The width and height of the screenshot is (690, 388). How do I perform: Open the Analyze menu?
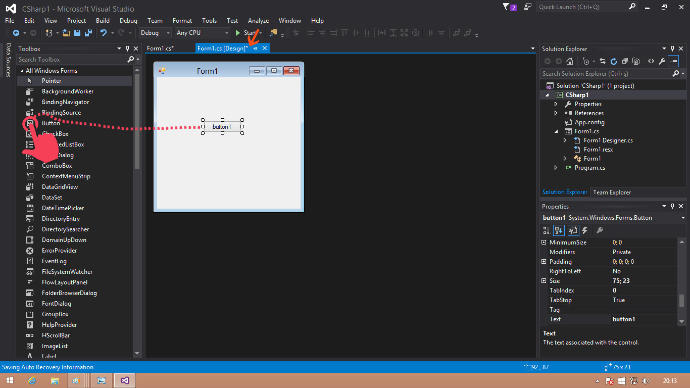pyautogui.click(x=258, y=20)
